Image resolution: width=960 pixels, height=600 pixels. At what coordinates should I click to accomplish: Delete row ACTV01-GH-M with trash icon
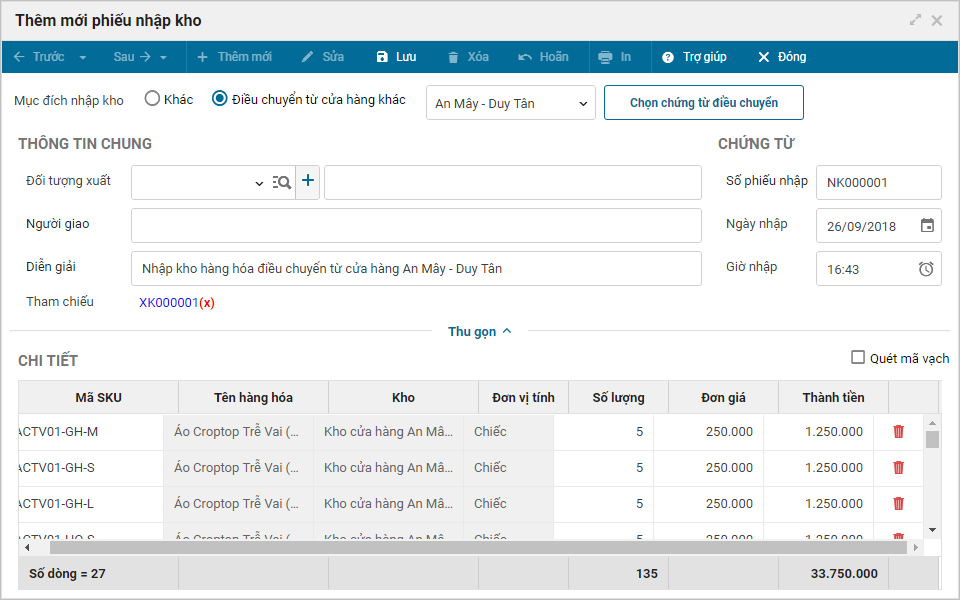[898, 432]
